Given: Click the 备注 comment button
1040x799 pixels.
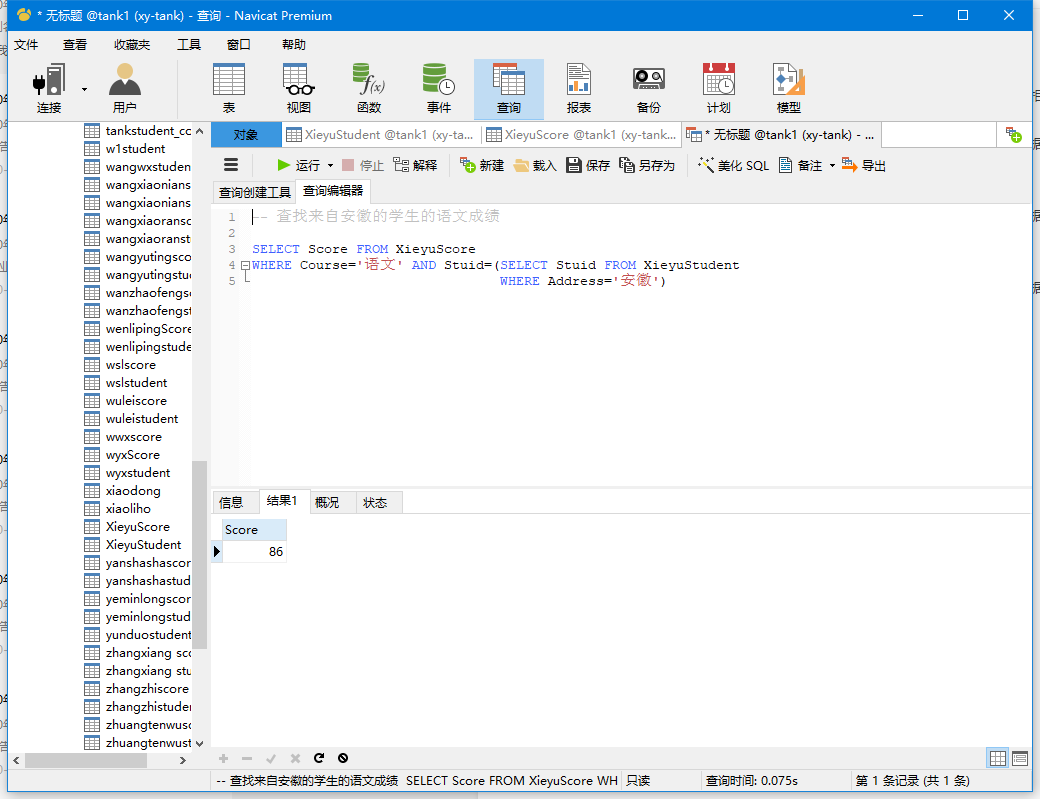Looking at the screenshot, I should tap(801, 165).
